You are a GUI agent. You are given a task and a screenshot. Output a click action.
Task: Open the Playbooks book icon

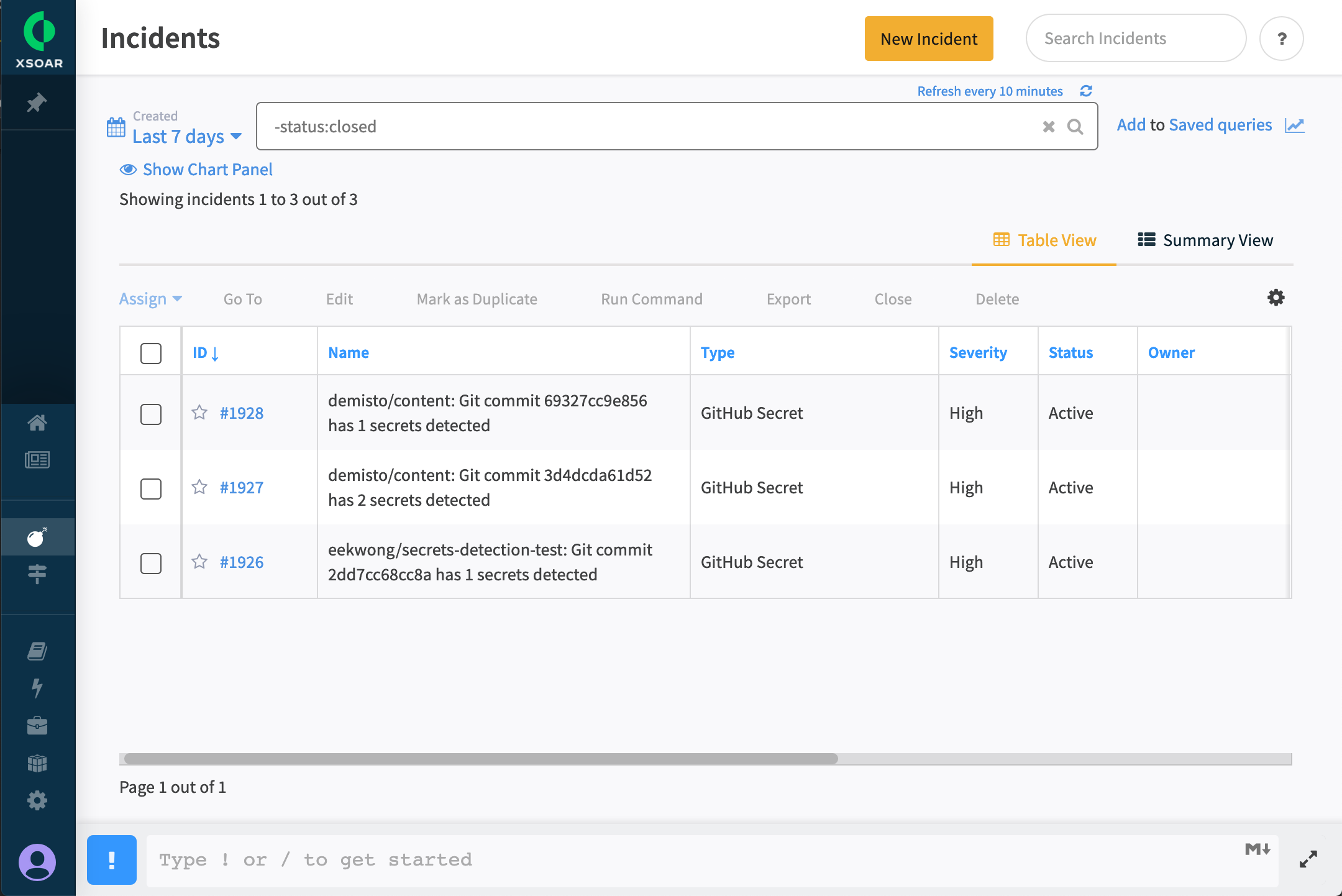point(37,651)
